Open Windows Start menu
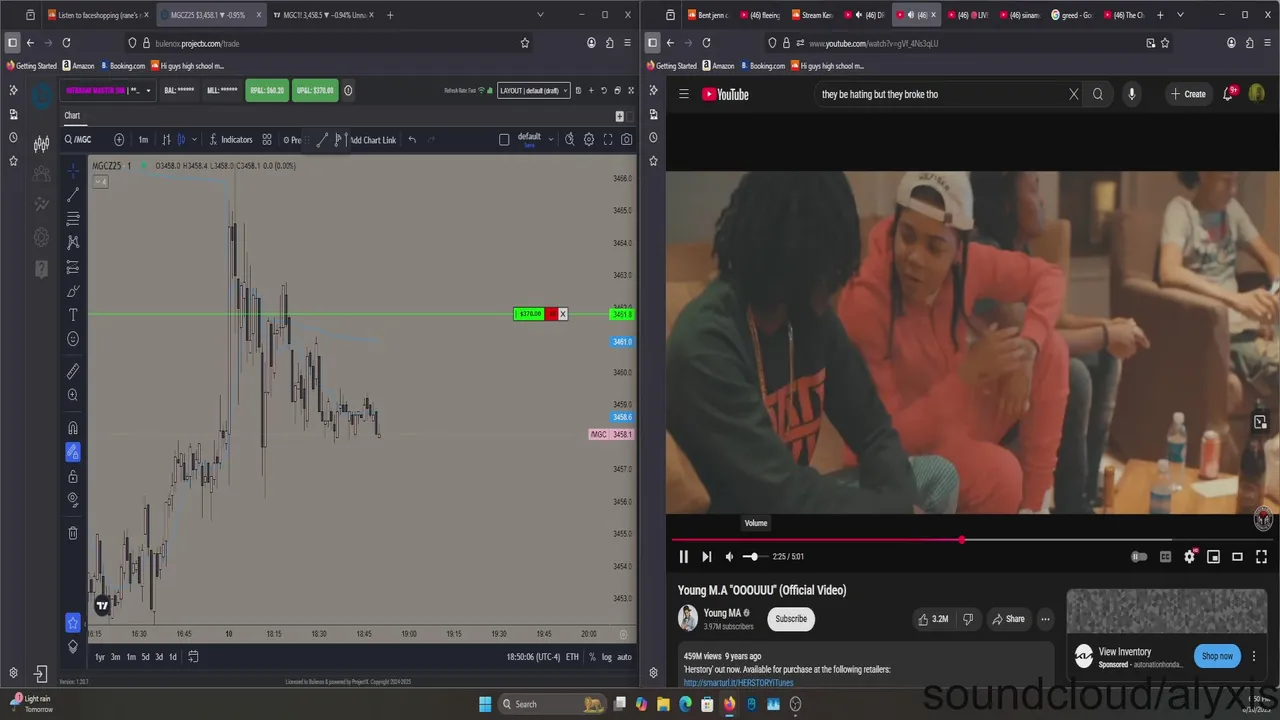 485,704
